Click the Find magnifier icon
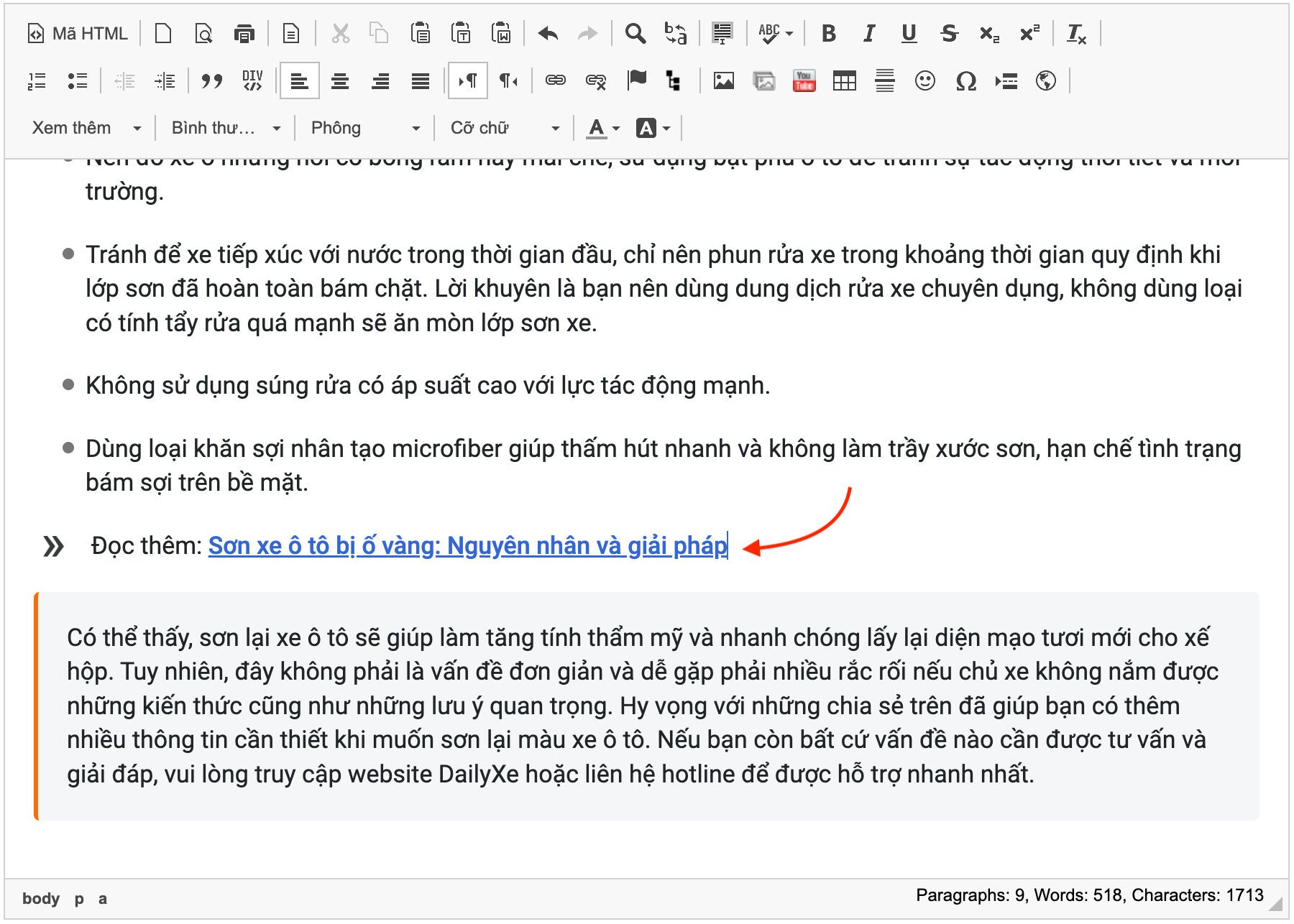Image resolution: width=1294 pixels, height=924 pixels. 635,34
